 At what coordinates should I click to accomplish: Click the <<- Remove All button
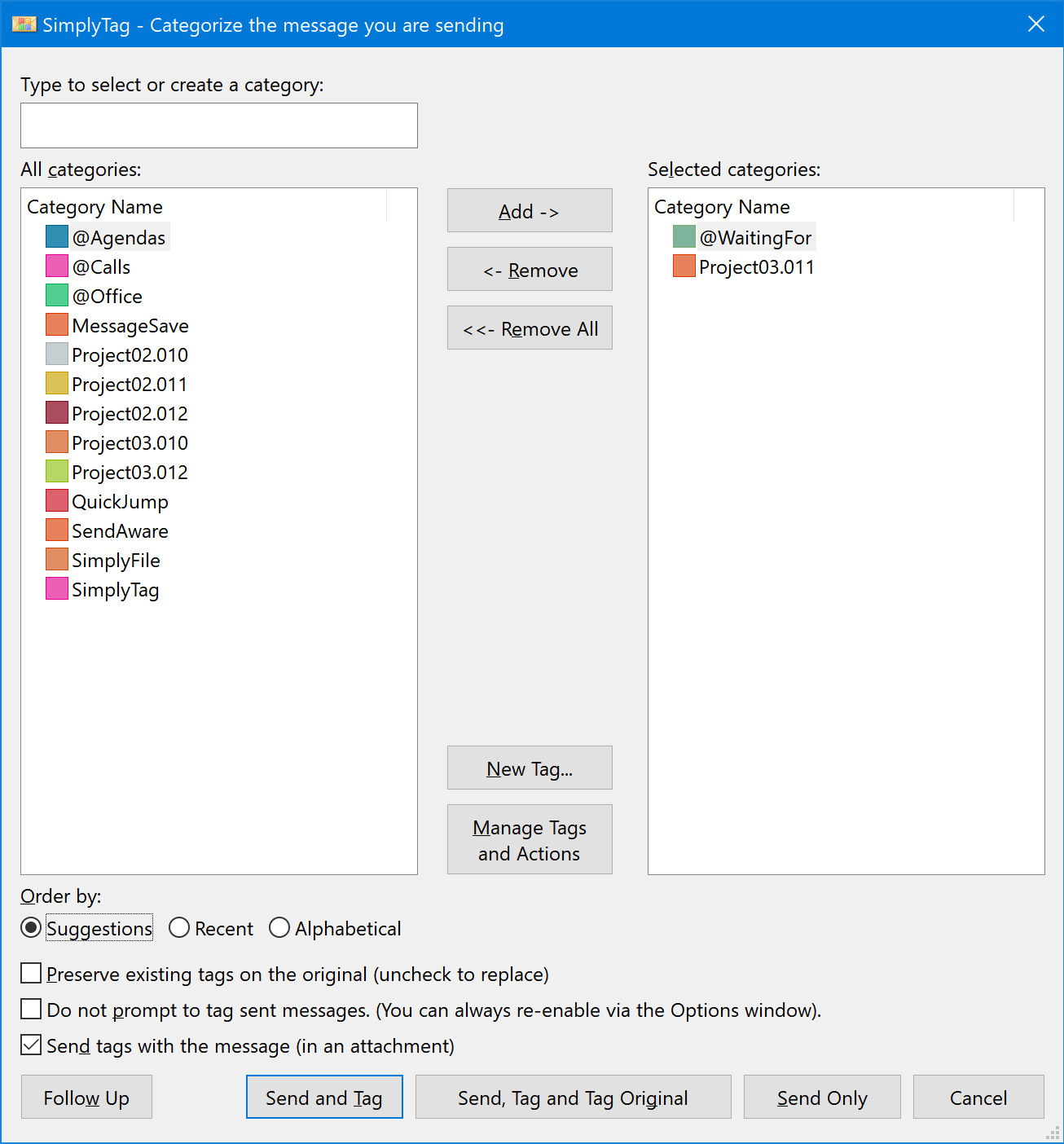(530, 328)
